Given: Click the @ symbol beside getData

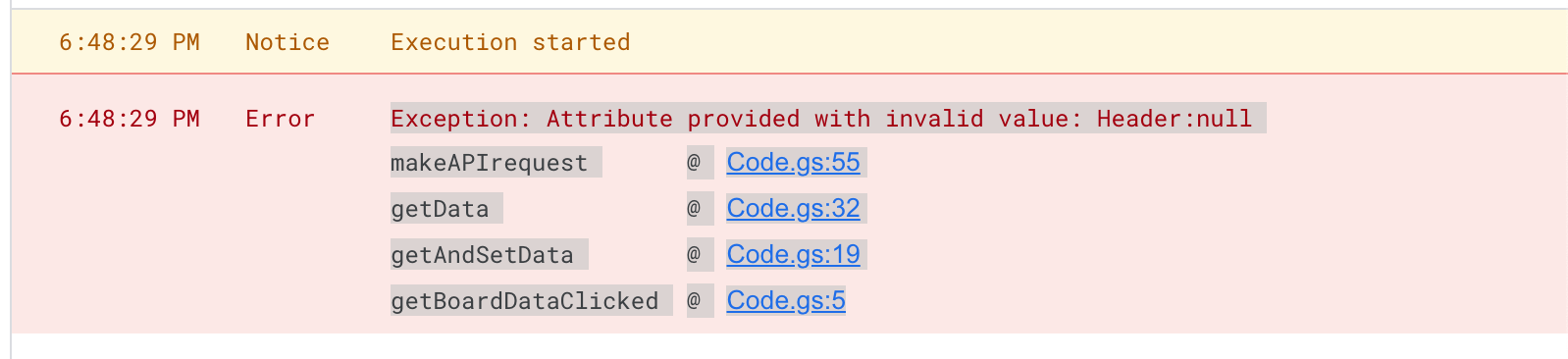Looking at the screenshot, I should (x=694, y=209).
